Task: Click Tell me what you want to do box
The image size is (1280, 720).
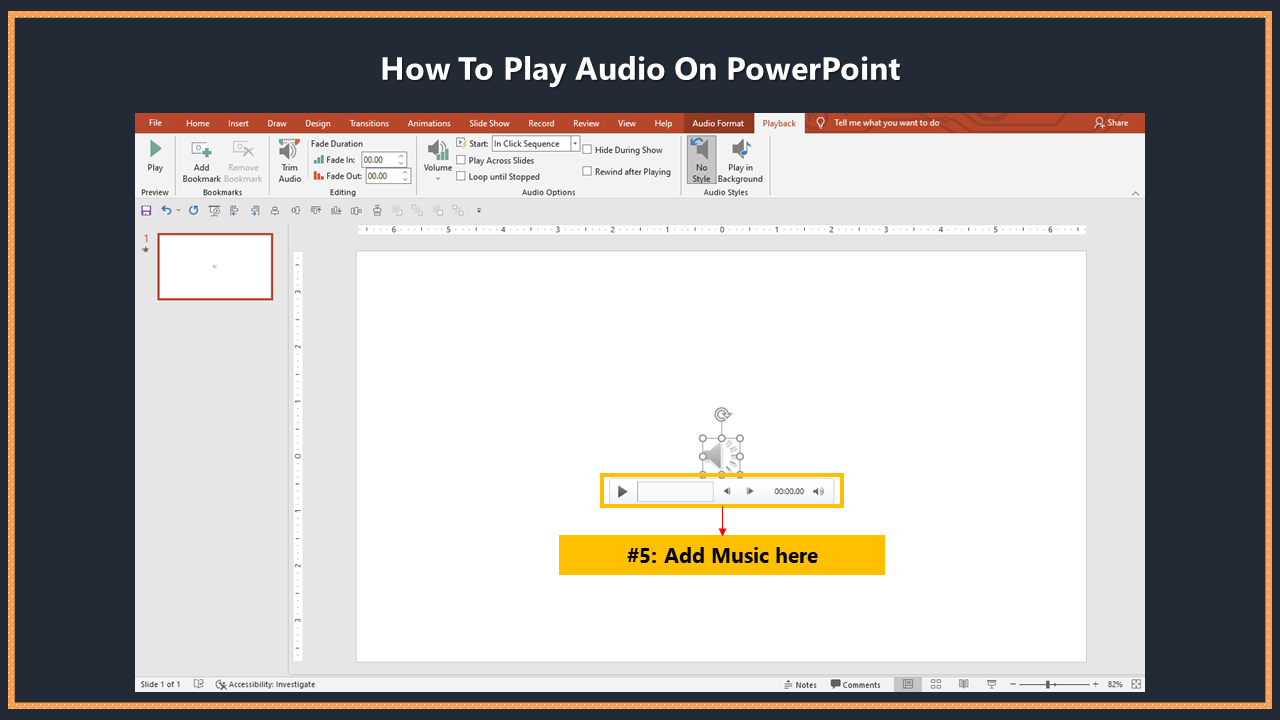Action: tap(887, 123)
